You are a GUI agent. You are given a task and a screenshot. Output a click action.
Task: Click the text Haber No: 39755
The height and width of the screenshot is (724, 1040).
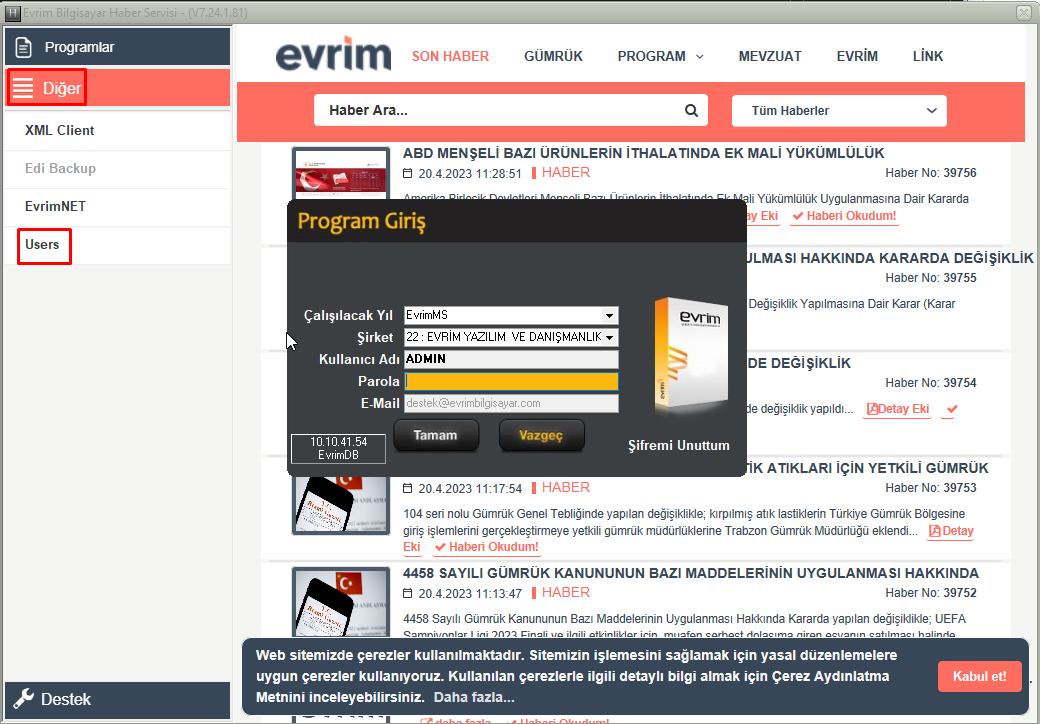(x=931, y=278)
